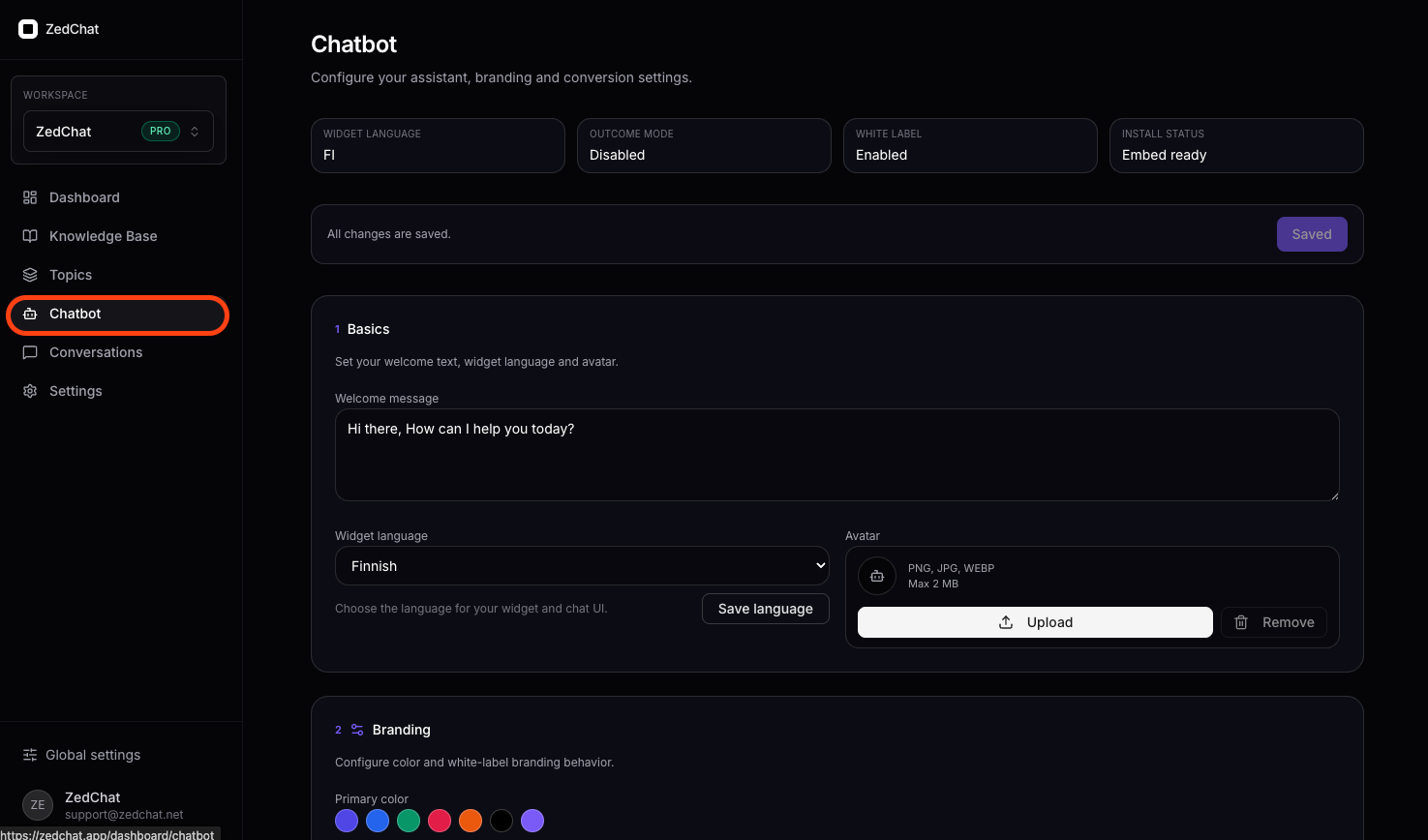Click the Settings gear icon

coord(30,391)
